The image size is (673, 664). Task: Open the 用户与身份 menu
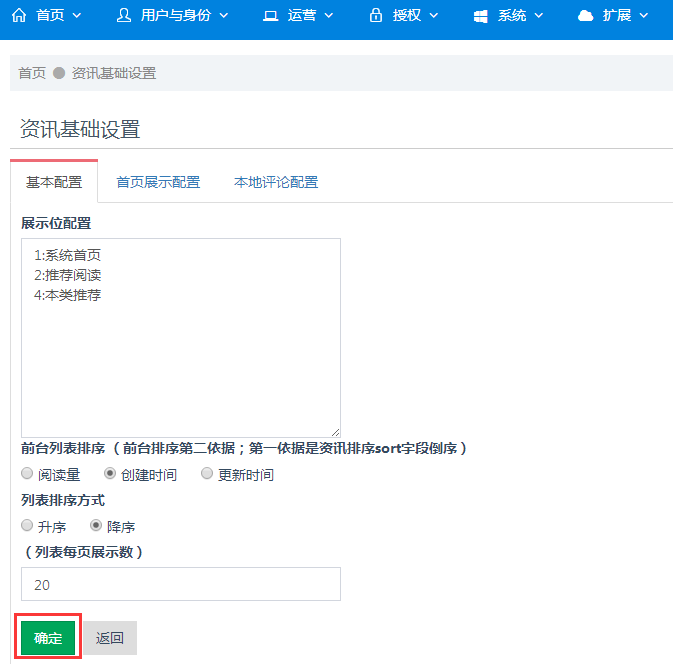pyautogui.click(x=172, y=15)
